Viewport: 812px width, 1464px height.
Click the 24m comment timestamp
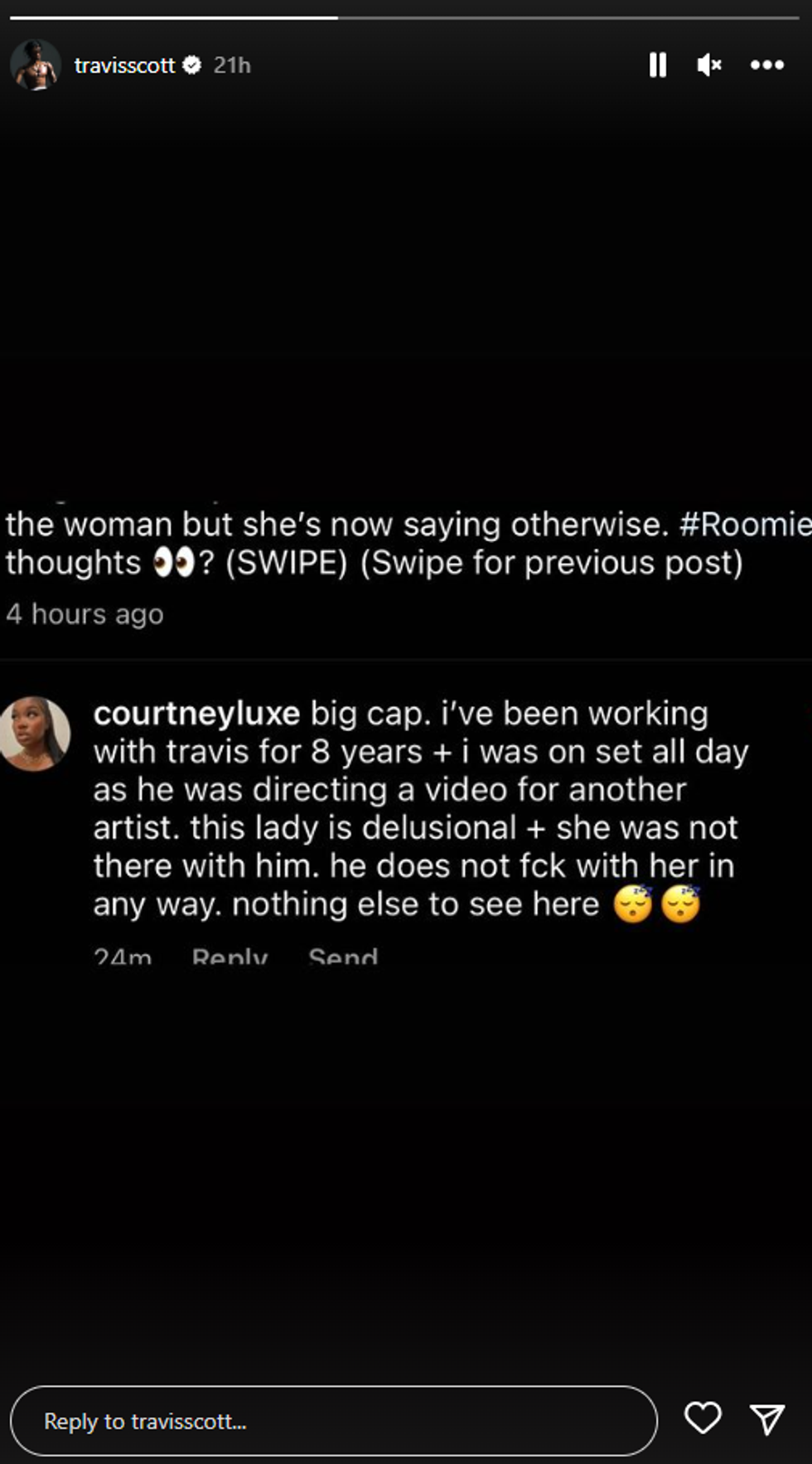tap(123, 956)
